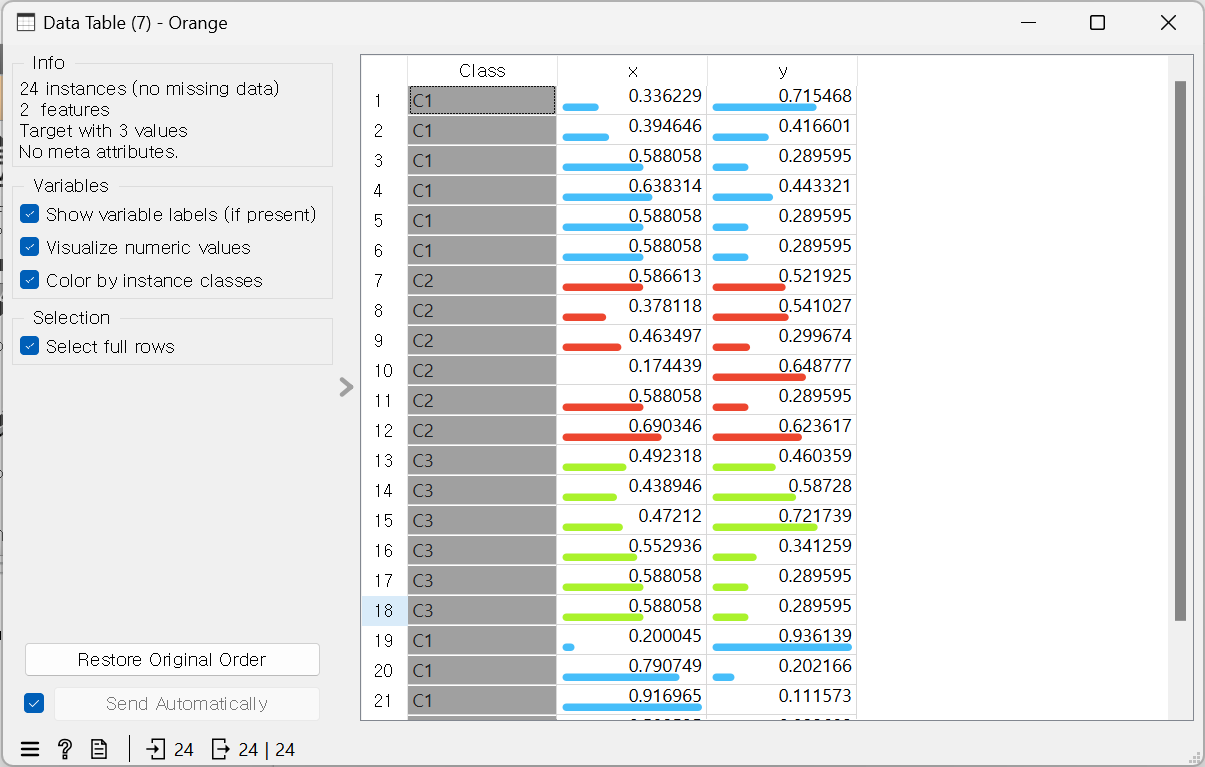Viewport: 1205px width, 767px height.
Task: Collapse the left control panel arrow
Action: point(346,387)
